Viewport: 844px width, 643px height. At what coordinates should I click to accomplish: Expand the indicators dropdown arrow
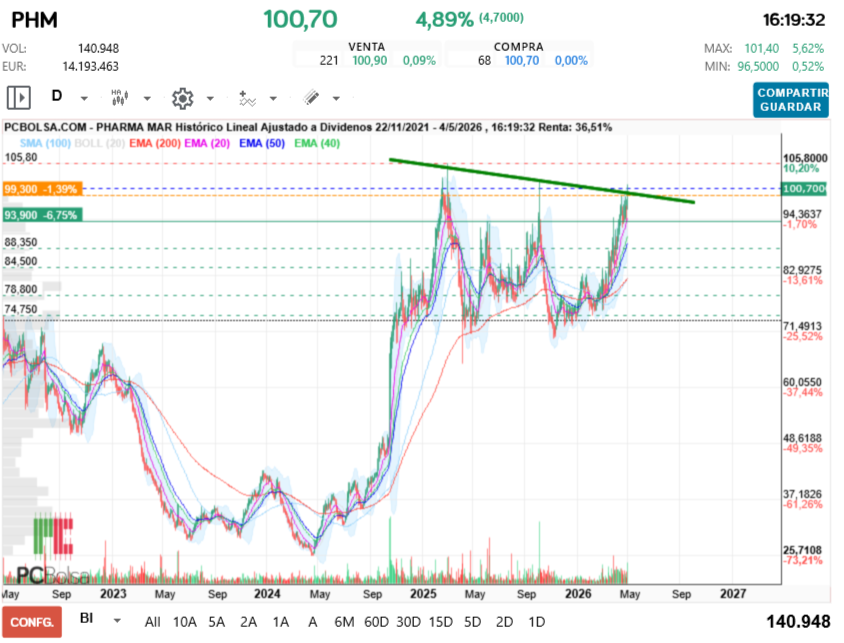click(273, 98)
